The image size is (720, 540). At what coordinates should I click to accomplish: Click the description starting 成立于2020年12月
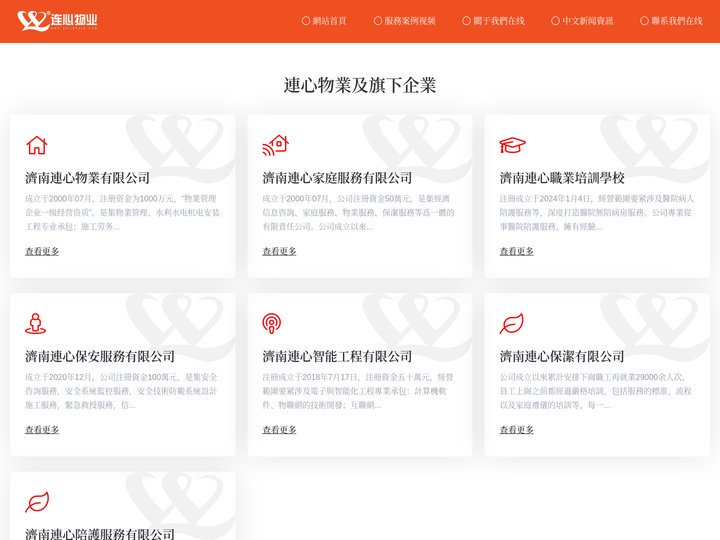coord(121,391)
